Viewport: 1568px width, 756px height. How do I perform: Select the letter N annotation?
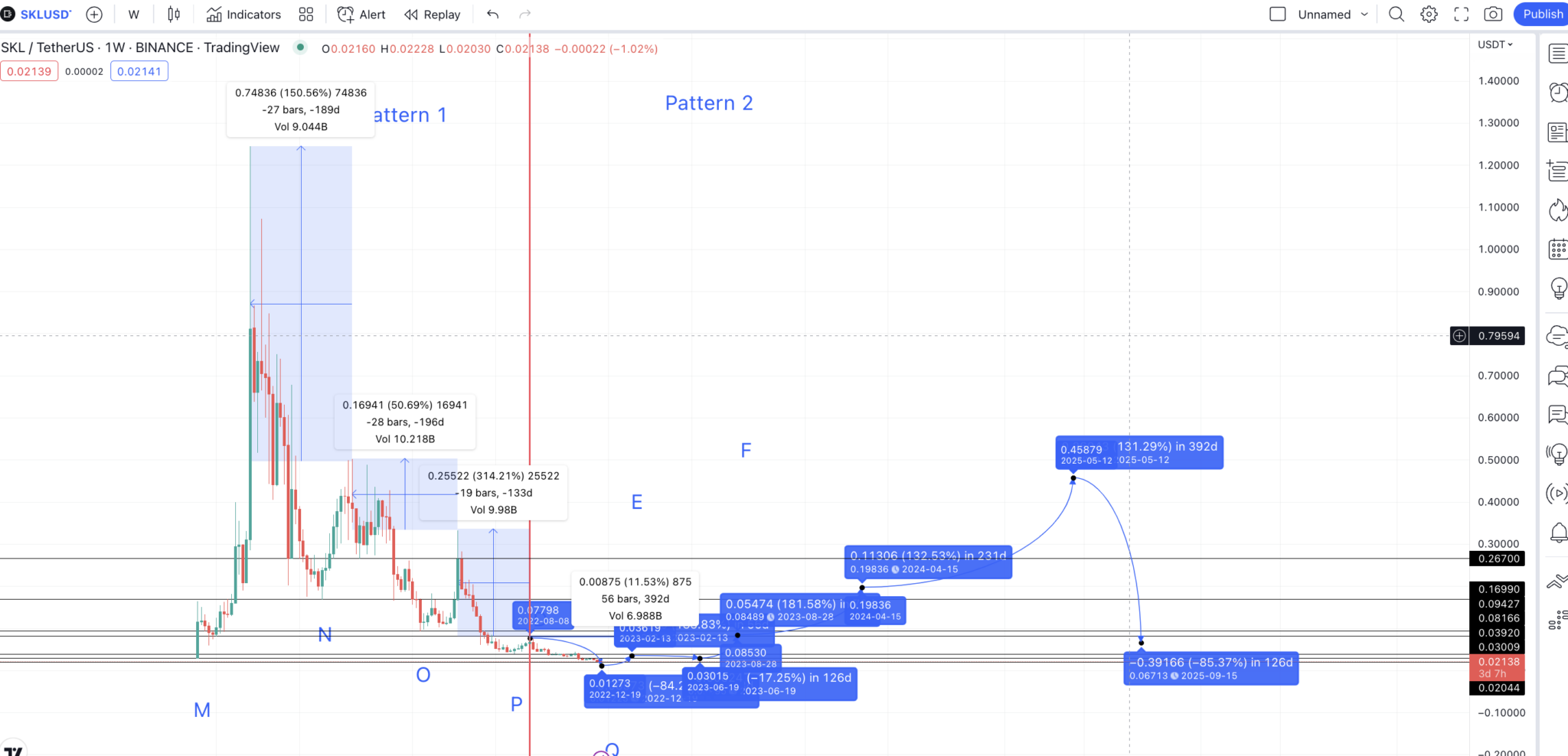point(325,635)
